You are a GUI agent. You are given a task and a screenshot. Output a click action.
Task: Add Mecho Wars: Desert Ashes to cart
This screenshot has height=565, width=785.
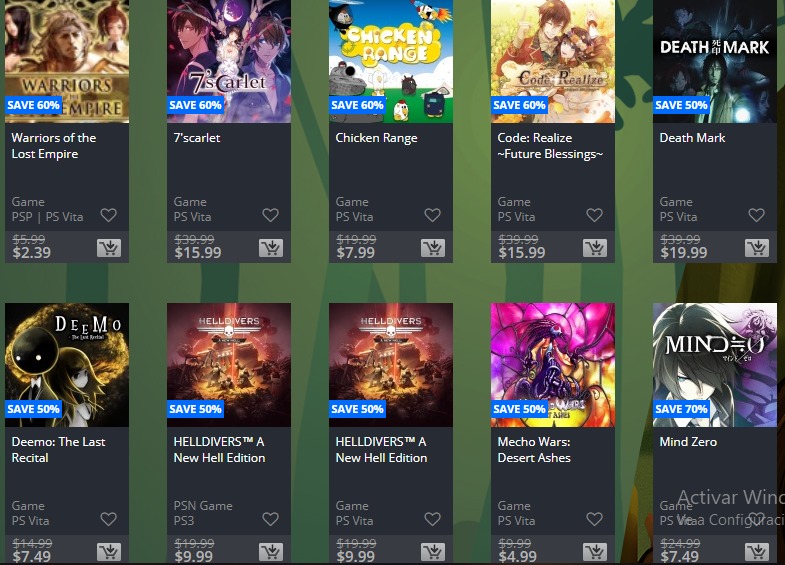click(x=595, y=552)
